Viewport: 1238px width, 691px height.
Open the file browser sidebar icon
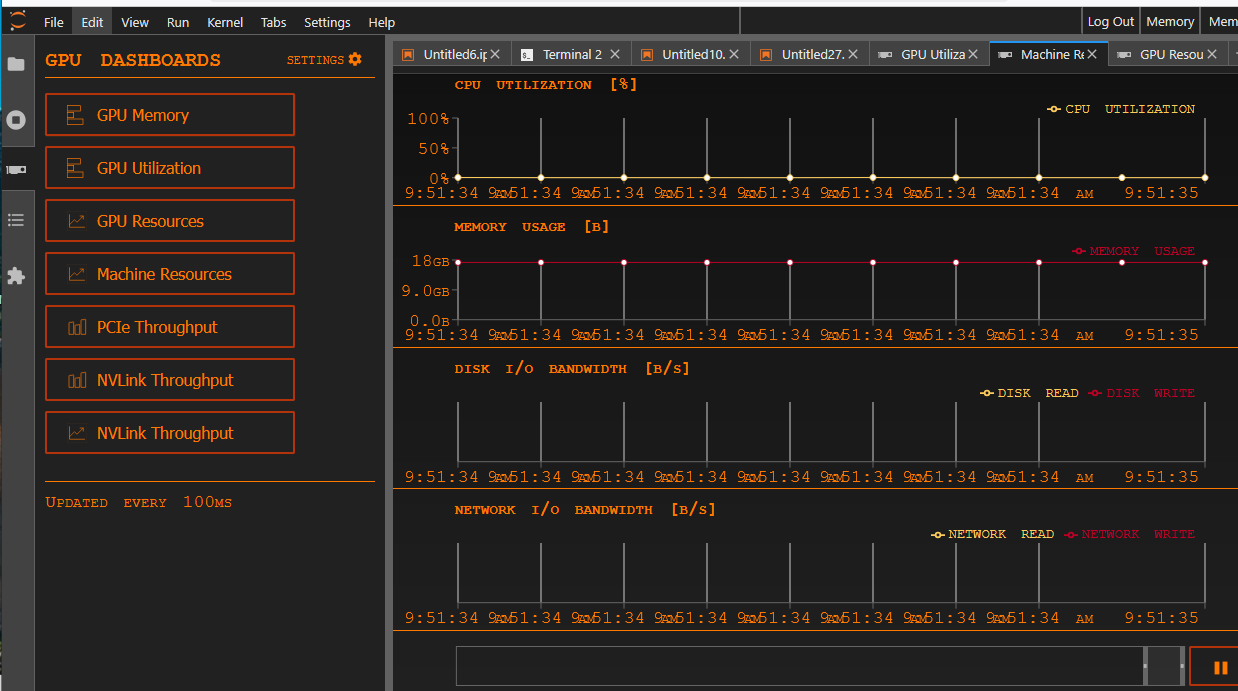[16, 64]
